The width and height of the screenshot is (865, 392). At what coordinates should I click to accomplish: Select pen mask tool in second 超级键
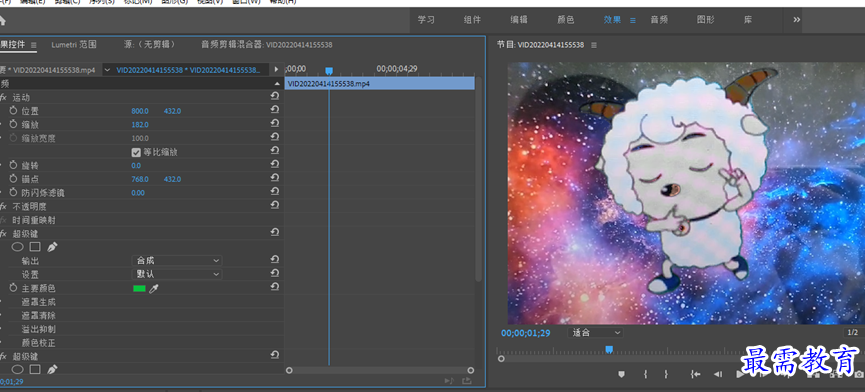(52, 369)
